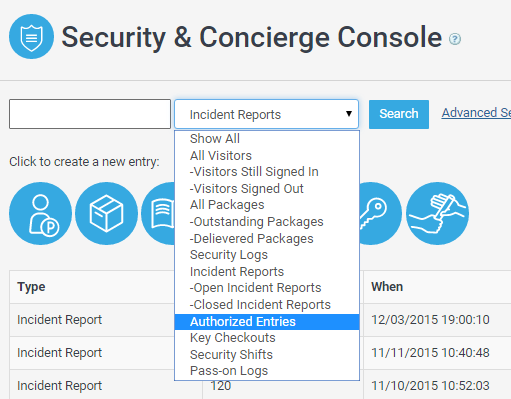Click the blue Search button
Image resolution: width=511 pixels, height=399 pixels.
point(399,114)
